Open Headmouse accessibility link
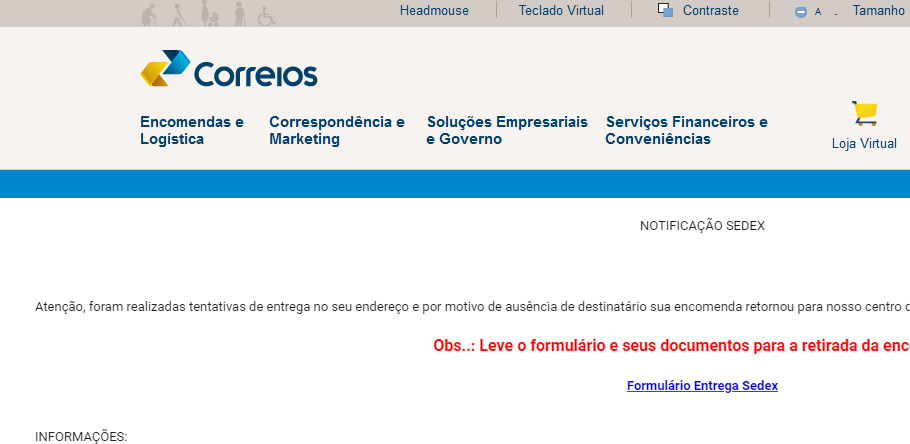The width and height of the screenshot is (910, 444). (x=434, y=10)
